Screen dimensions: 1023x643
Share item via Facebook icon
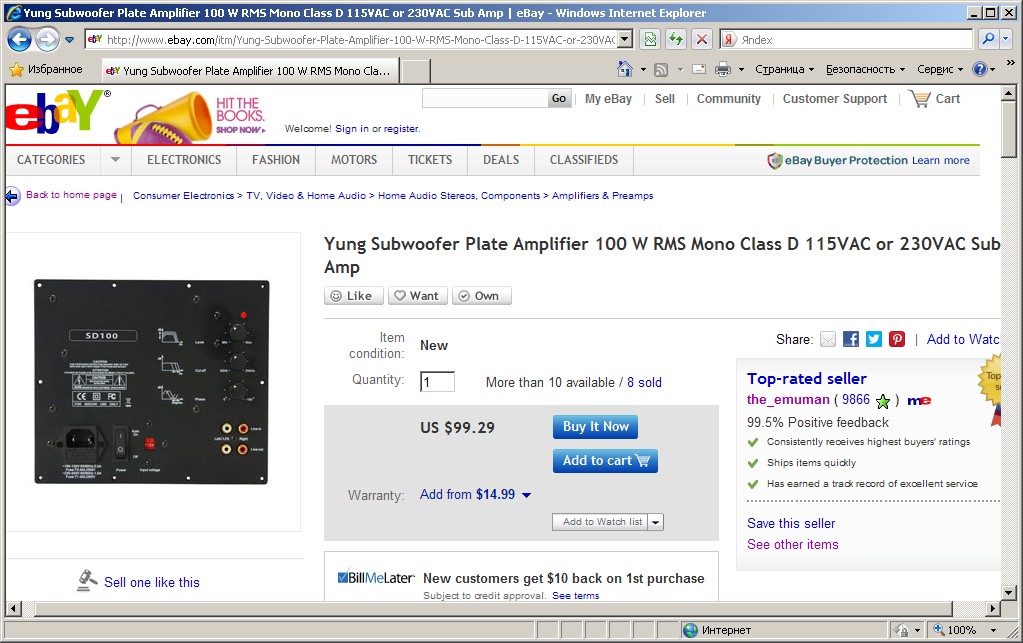point(851,339)
